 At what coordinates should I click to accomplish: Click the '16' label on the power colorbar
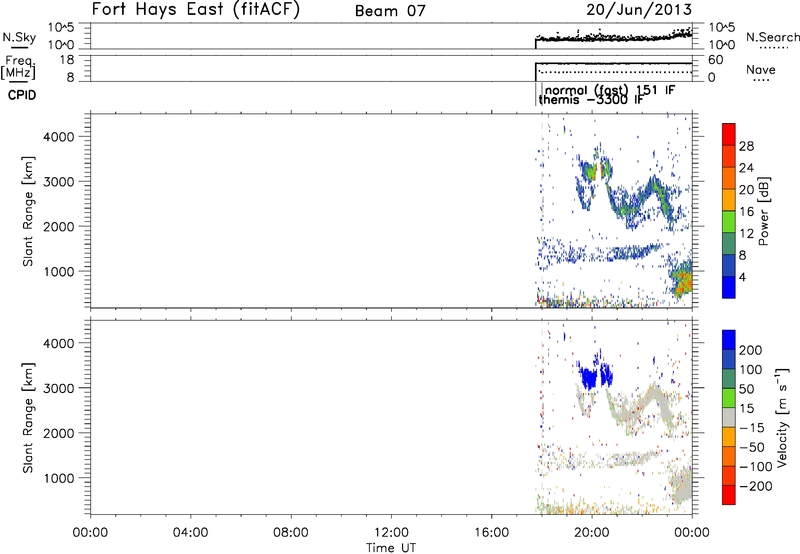point(746,212)
